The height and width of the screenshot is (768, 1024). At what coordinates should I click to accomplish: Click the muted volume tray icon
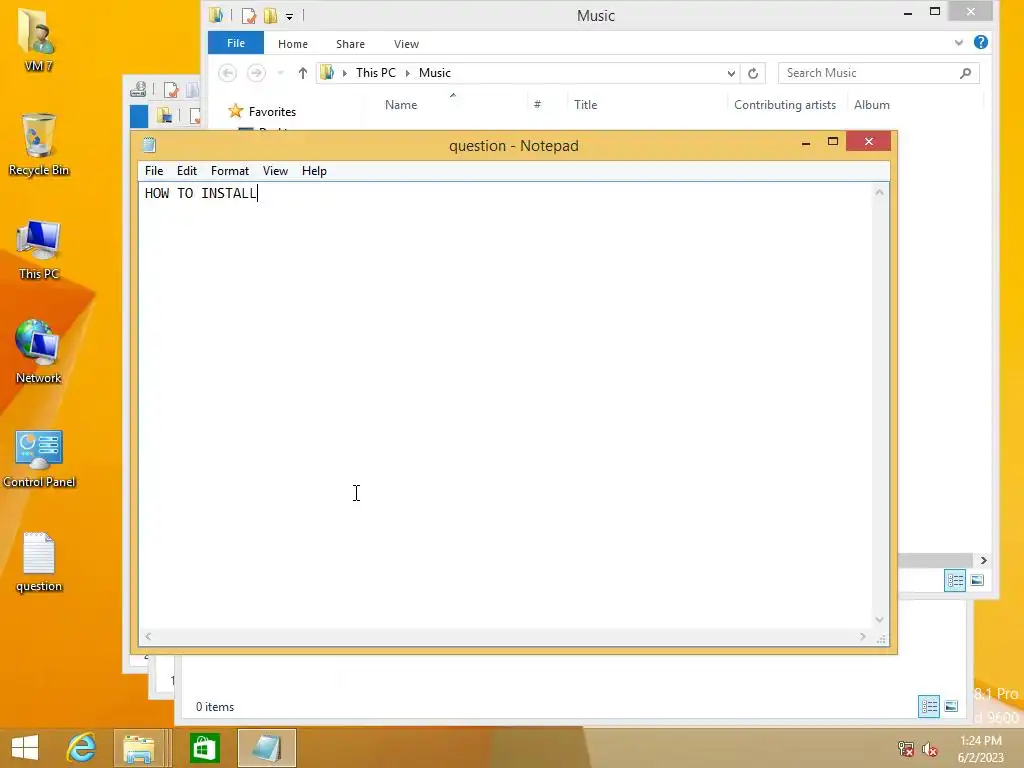pos(929,749)
